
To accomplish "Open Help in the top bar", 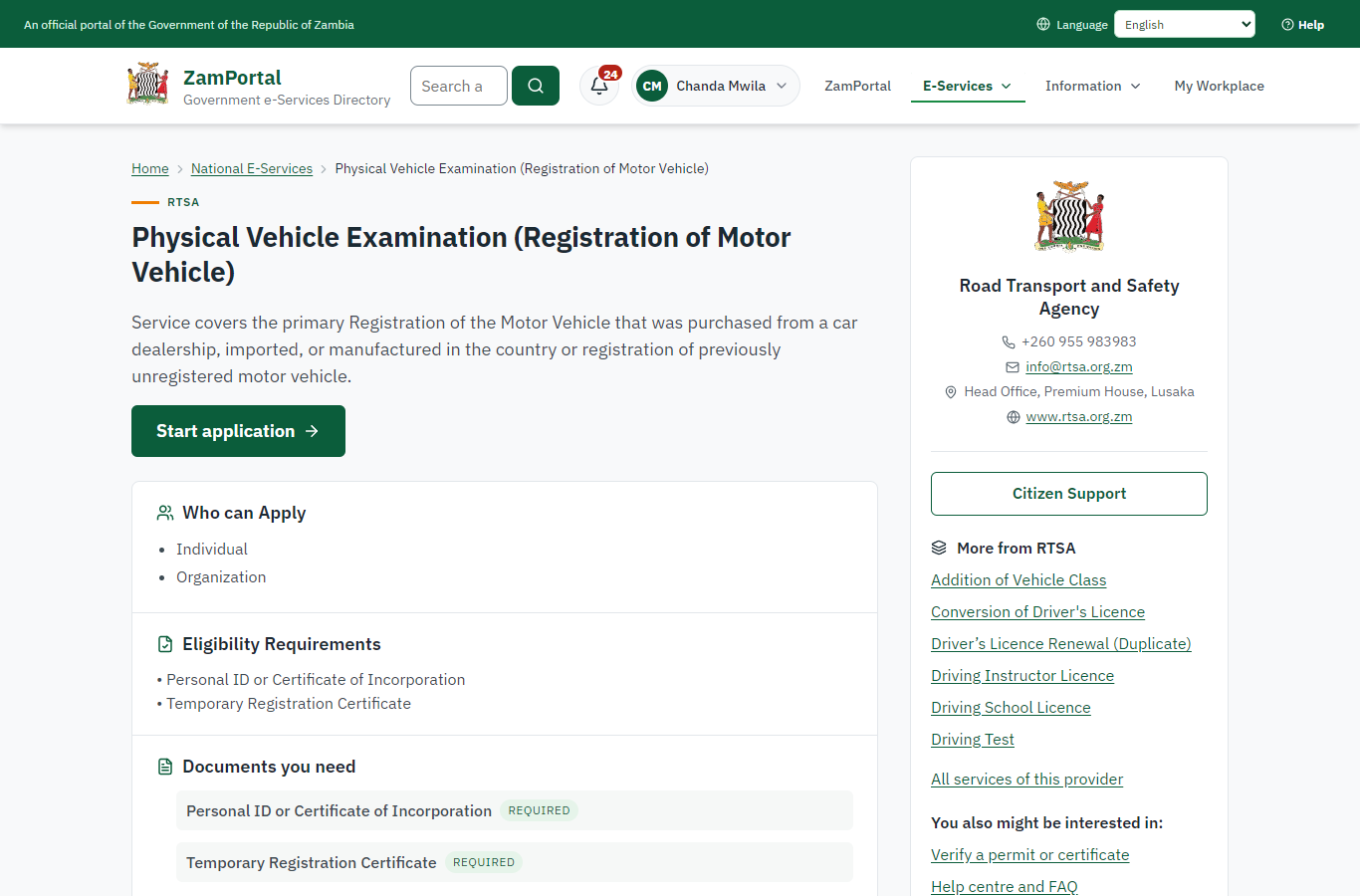I will click(x=1303, y=25).
